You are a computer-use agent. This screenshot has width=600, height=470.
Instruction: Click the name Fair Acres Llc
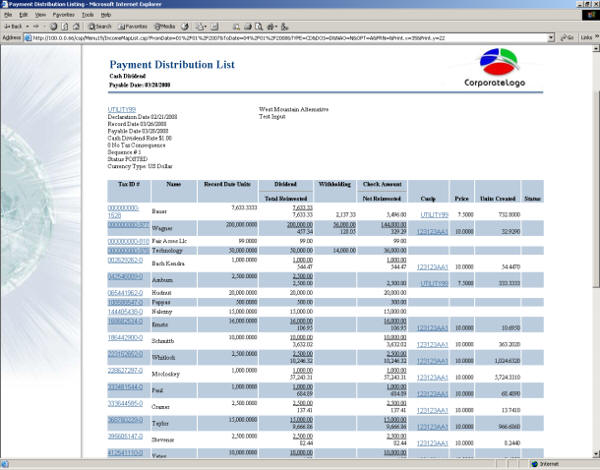169,241
